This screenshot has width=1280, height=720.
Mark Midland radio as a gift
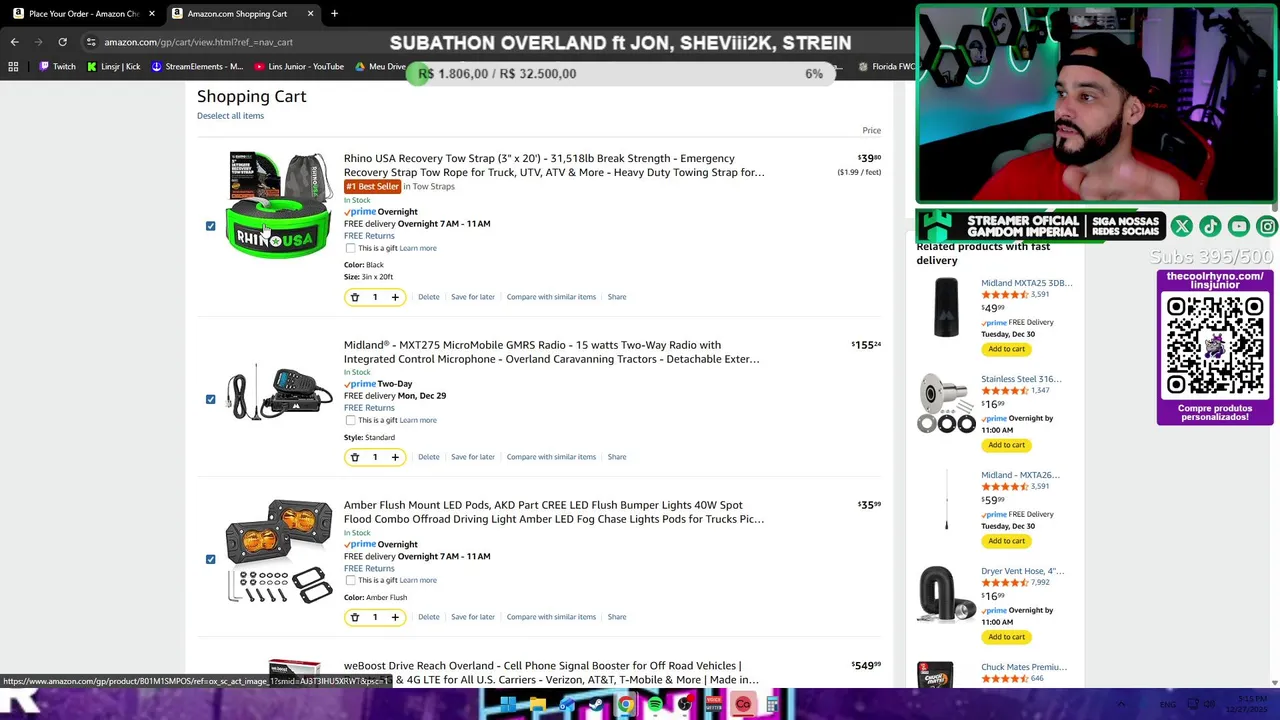pos(350,420)
